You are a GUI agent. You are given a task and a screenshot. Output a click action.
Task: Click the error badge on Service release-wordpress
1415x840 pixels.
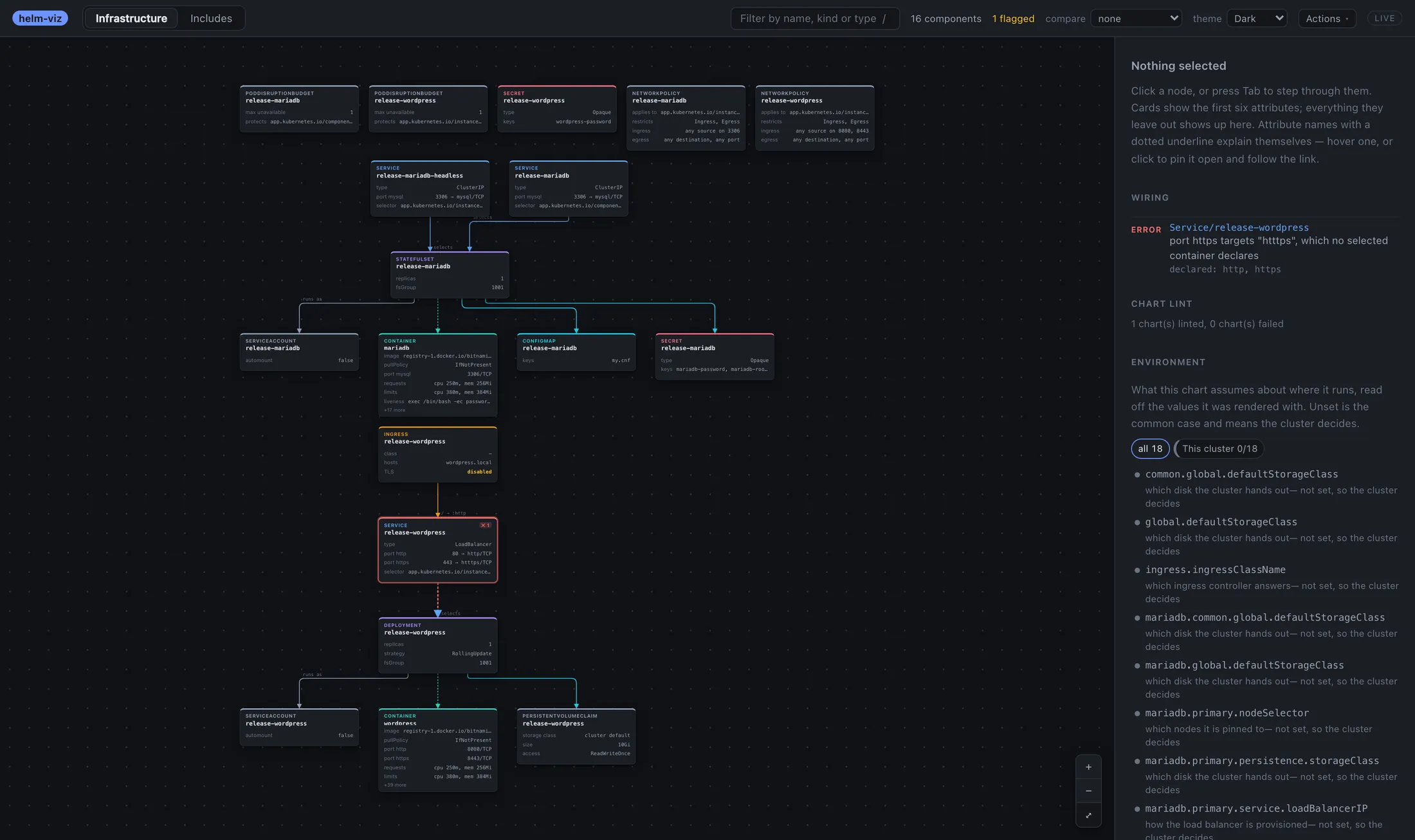pos(486,525)
